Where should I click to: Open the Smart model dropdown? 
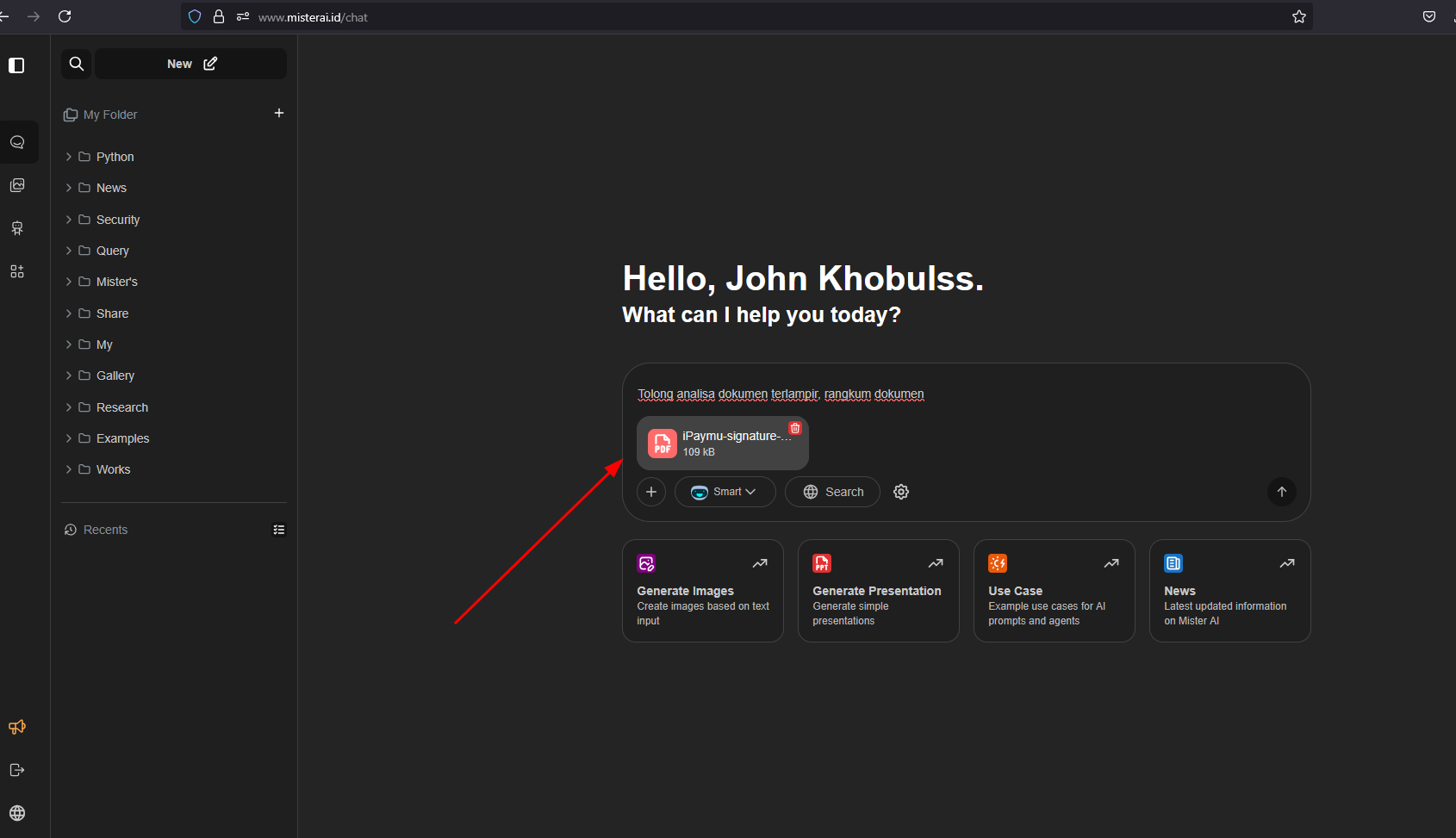[725, 492]
